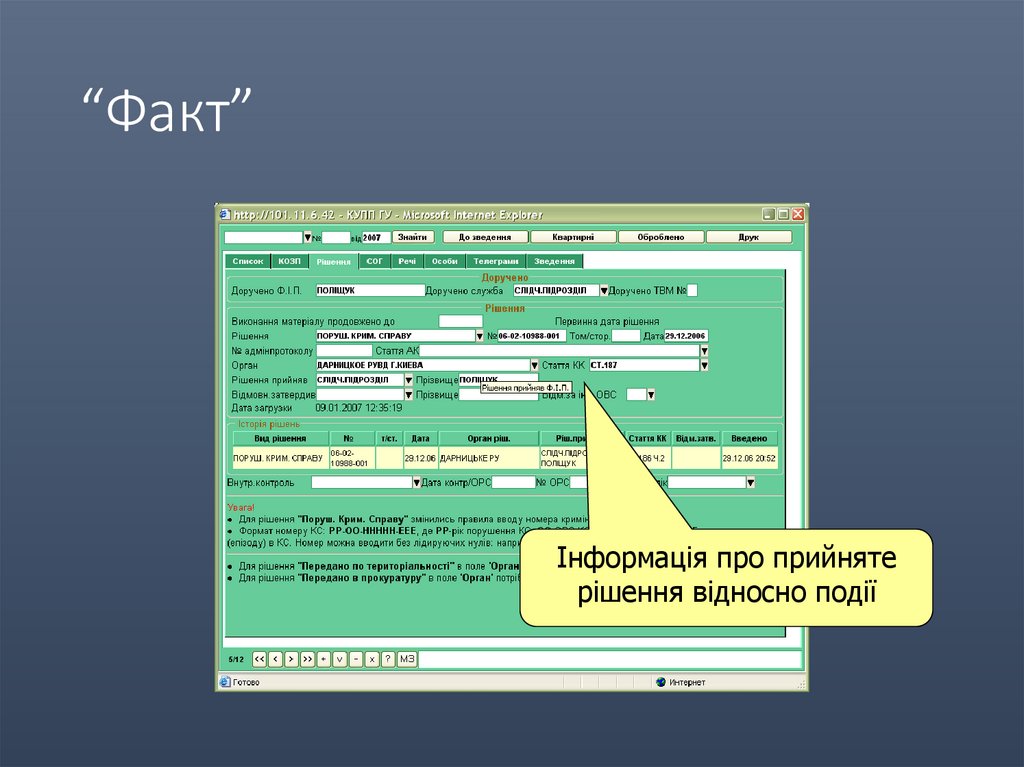The height and width of the screenshot is (767, 1024).
Task: Go to the Особи tab
Action: tap(445, 261)
